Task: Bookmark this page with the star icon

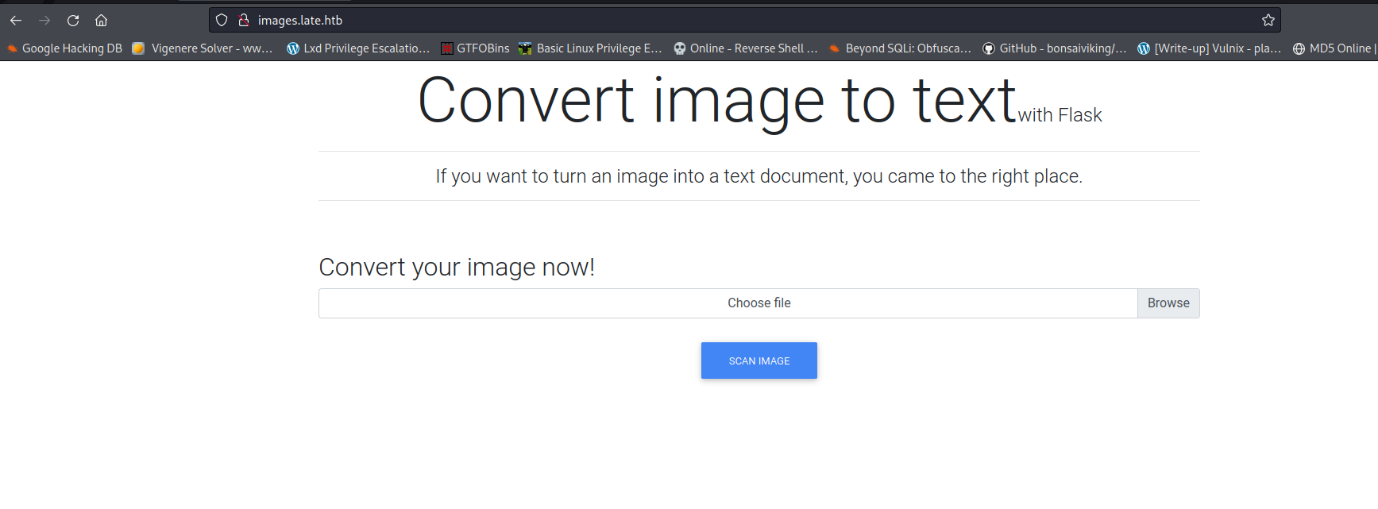Action: coord(1268,20)
